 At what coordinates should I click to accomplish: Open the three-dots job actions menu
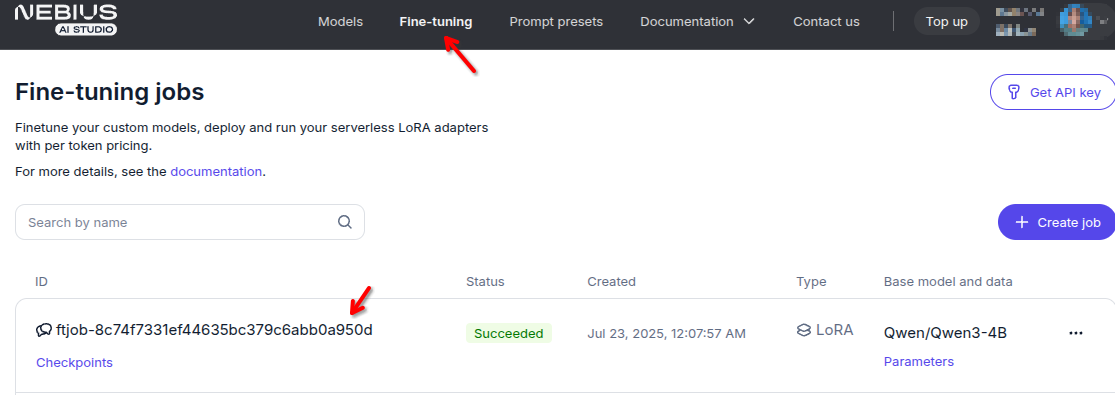1075,332
